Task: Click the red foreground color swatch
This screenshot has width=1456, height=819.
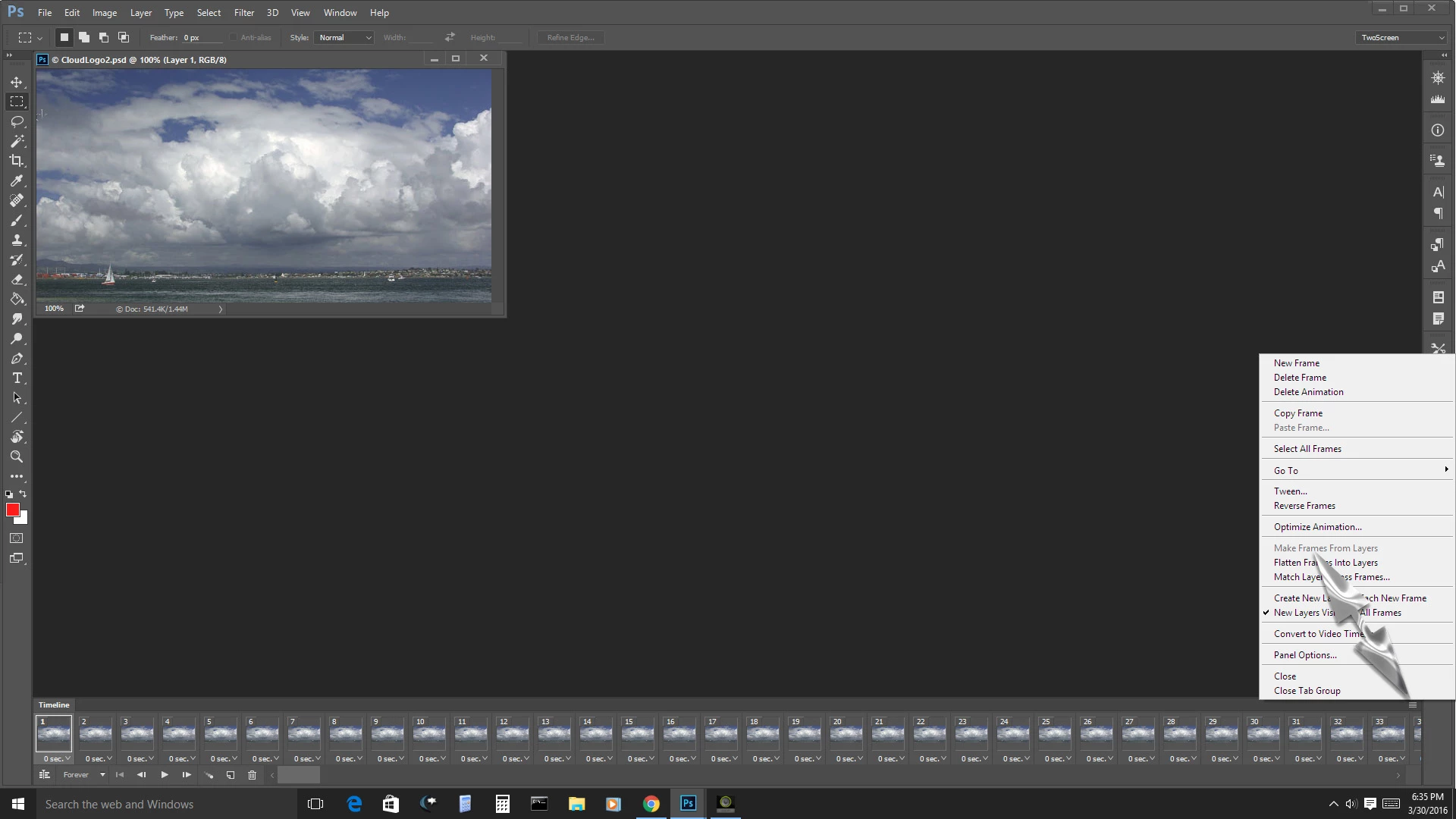Action: tap(13, 510)
